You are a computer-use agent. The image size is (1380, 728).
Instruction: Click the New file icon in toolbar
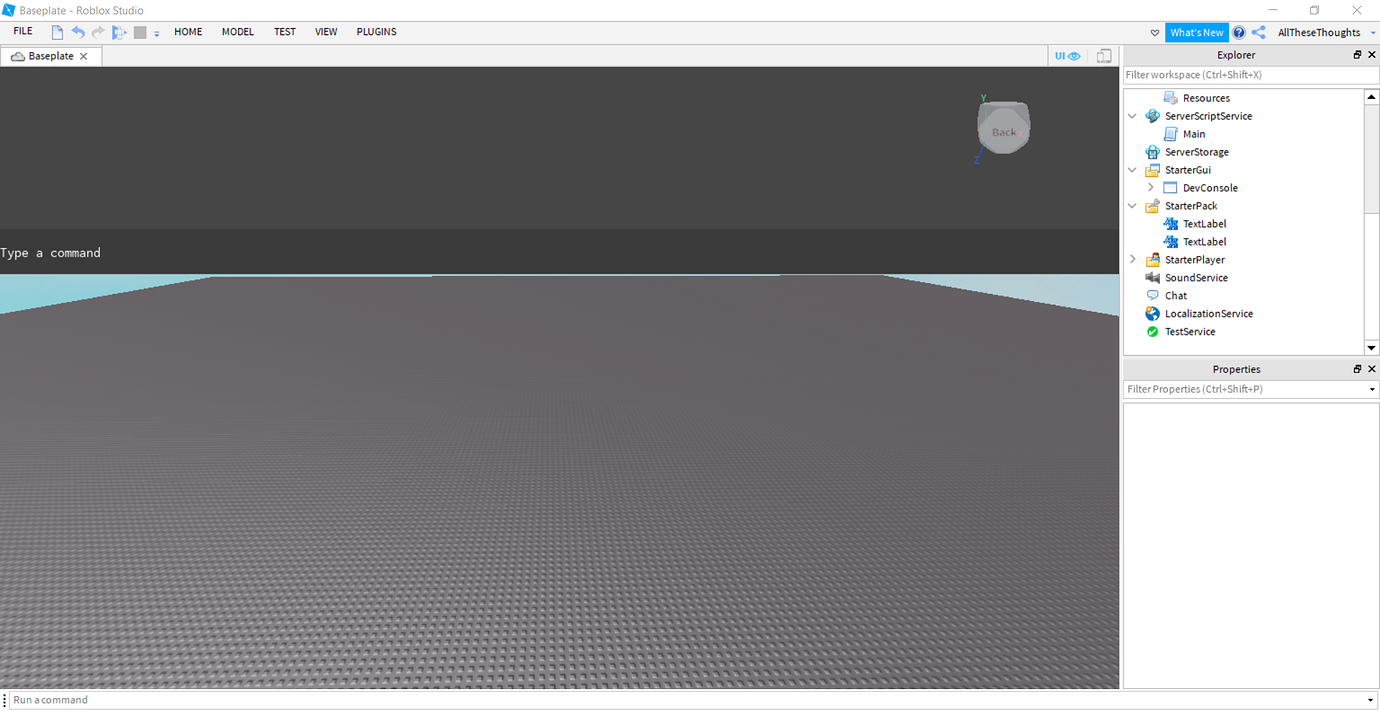(58, 32)
